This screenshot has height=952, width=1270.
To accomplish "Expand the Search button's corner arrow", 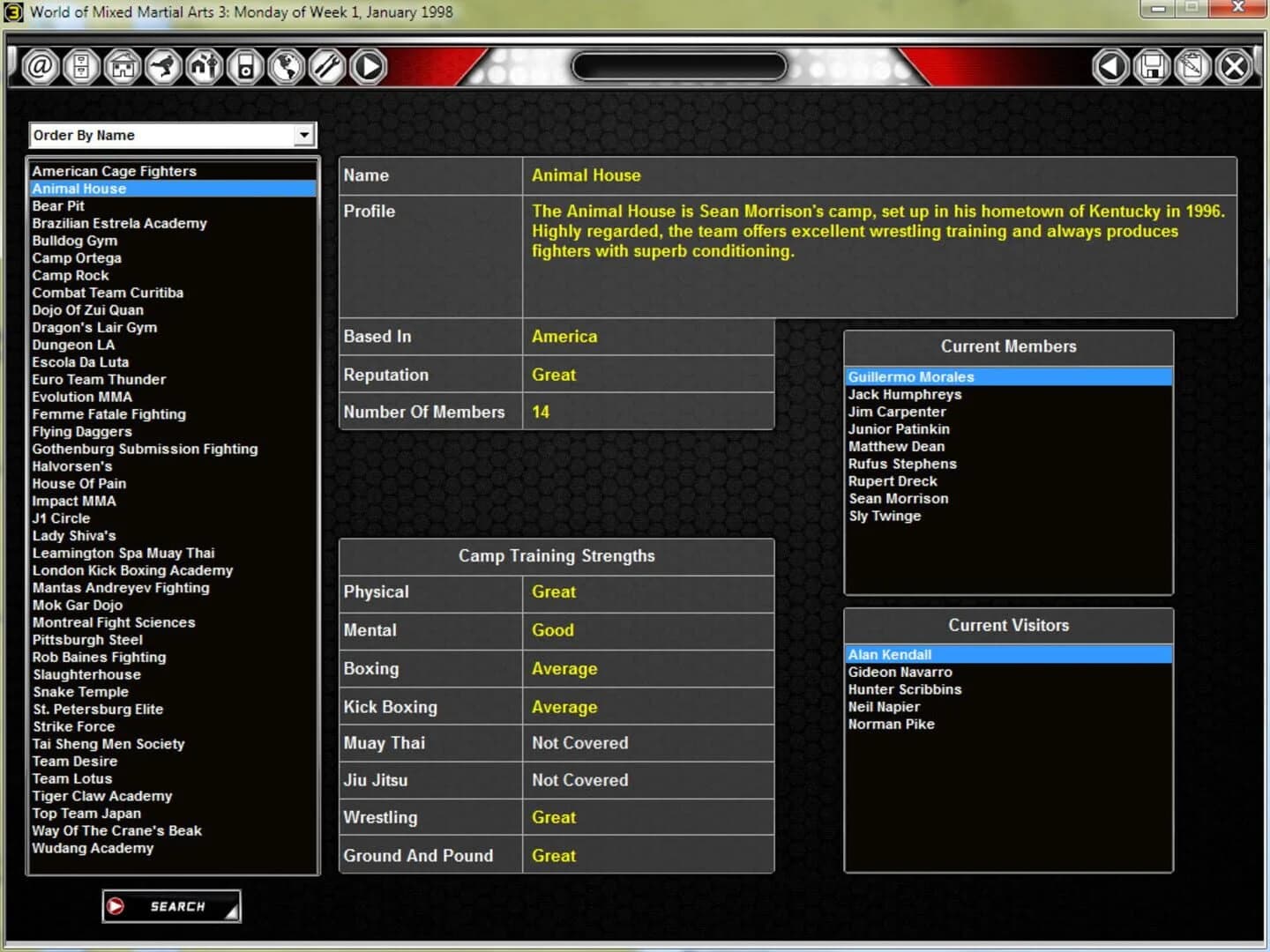I will pyautogui.click(x=231, y=914).
